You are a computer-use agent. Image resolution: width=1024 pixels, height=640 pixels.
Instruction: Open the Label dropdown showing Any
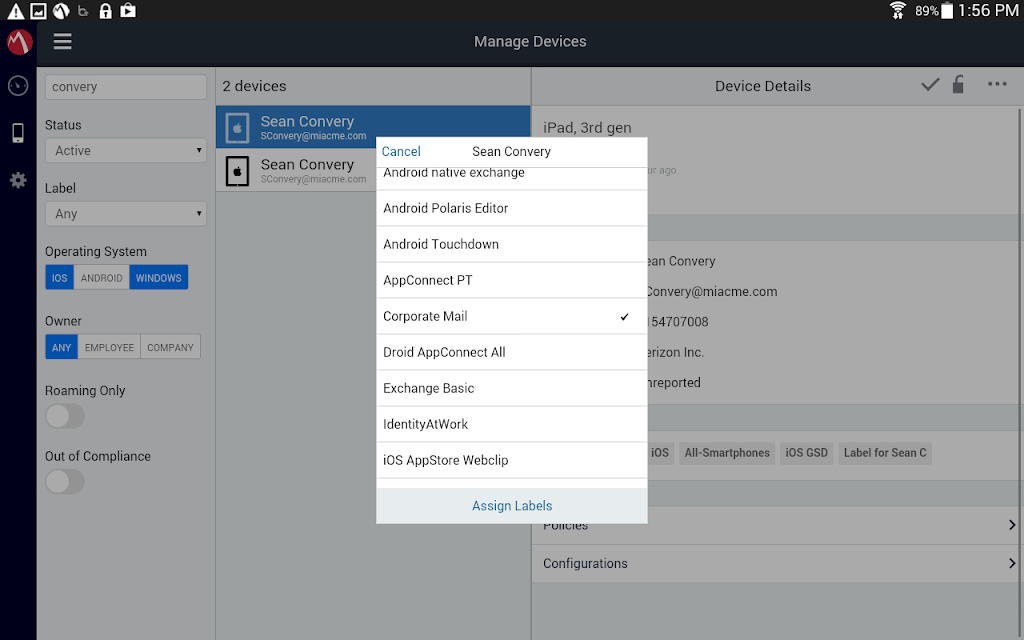click(126, 214)
